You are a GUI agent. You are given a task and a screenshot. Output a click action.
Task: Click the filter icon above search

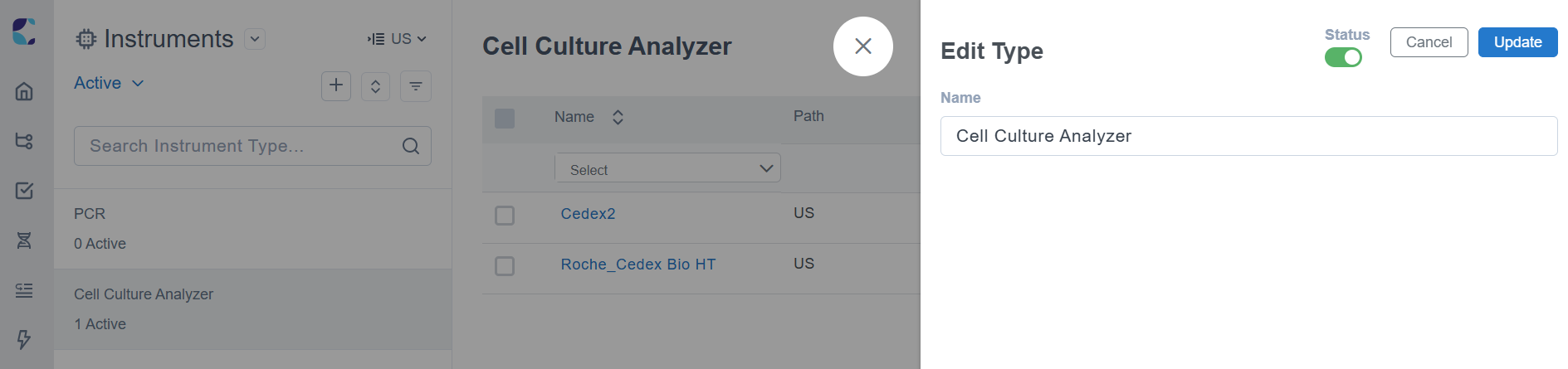(416, 86)
